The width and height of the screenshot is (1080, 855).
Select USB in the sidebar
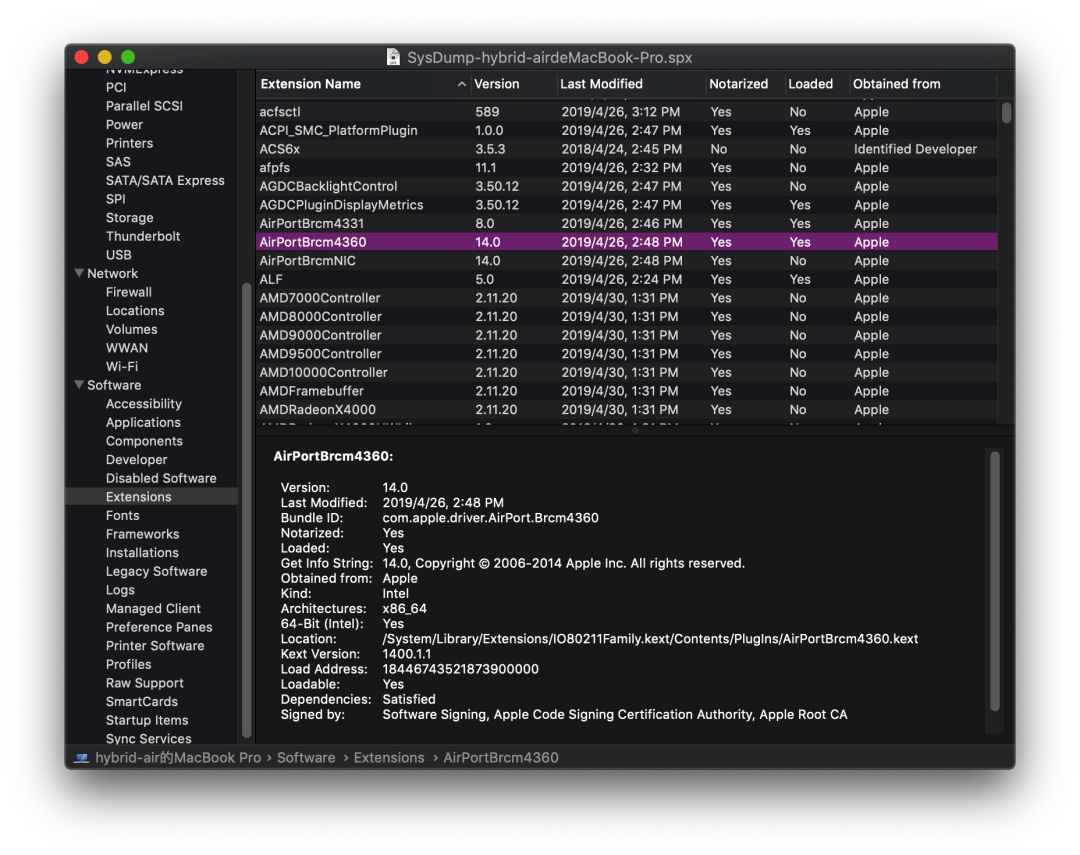118,255
